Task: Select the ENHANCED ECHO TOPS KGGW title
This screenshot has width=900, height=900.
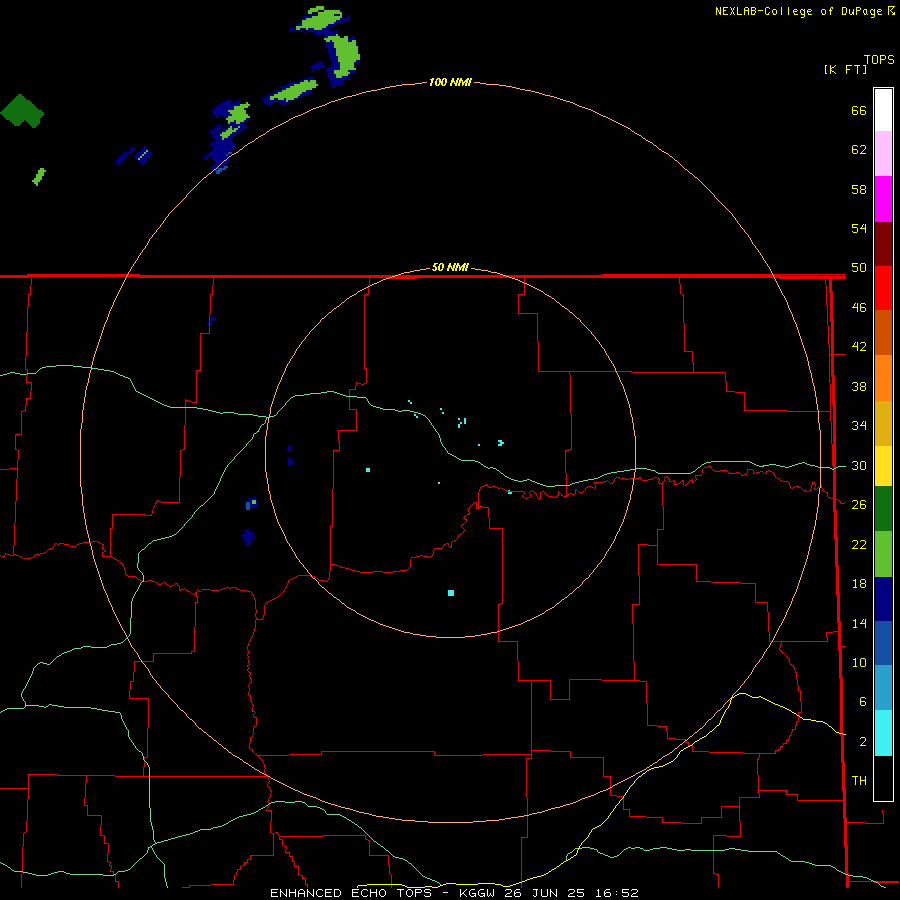Action: (x=454, y=893)
